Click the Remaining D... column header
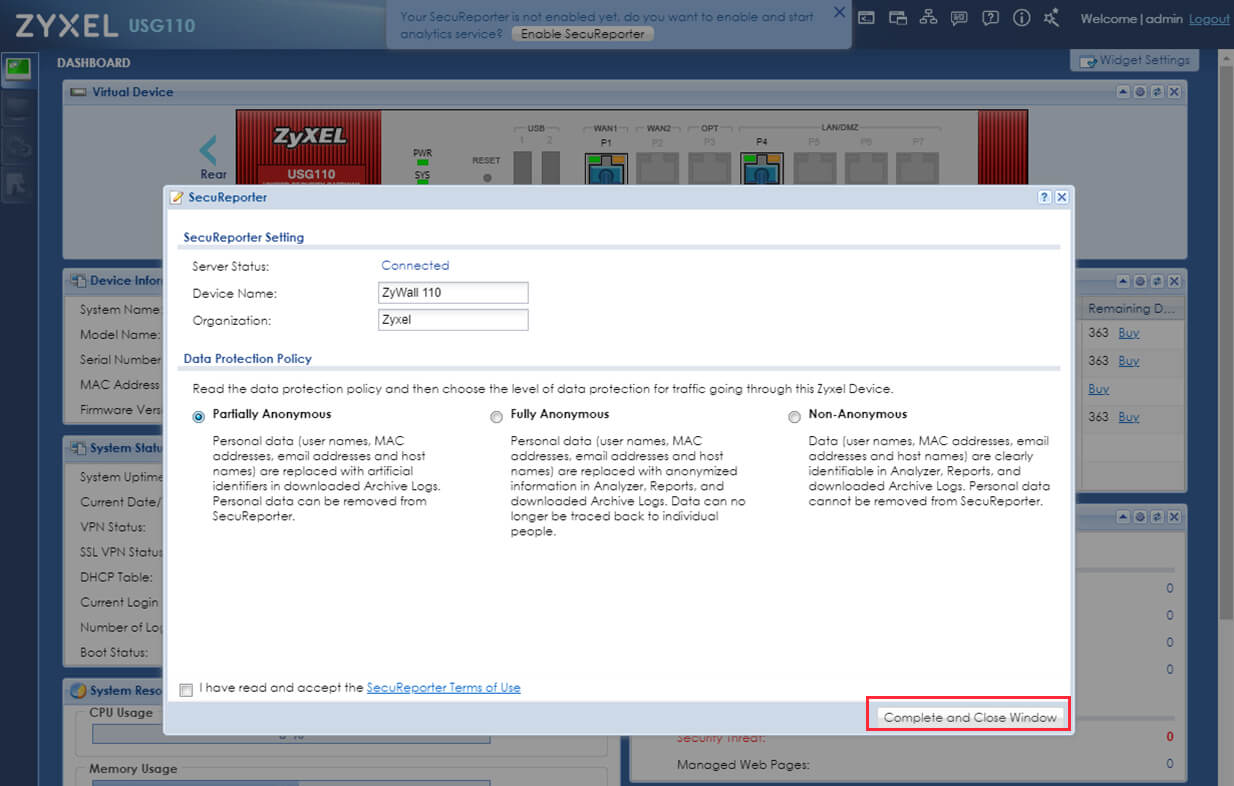 click(1134, 308)
